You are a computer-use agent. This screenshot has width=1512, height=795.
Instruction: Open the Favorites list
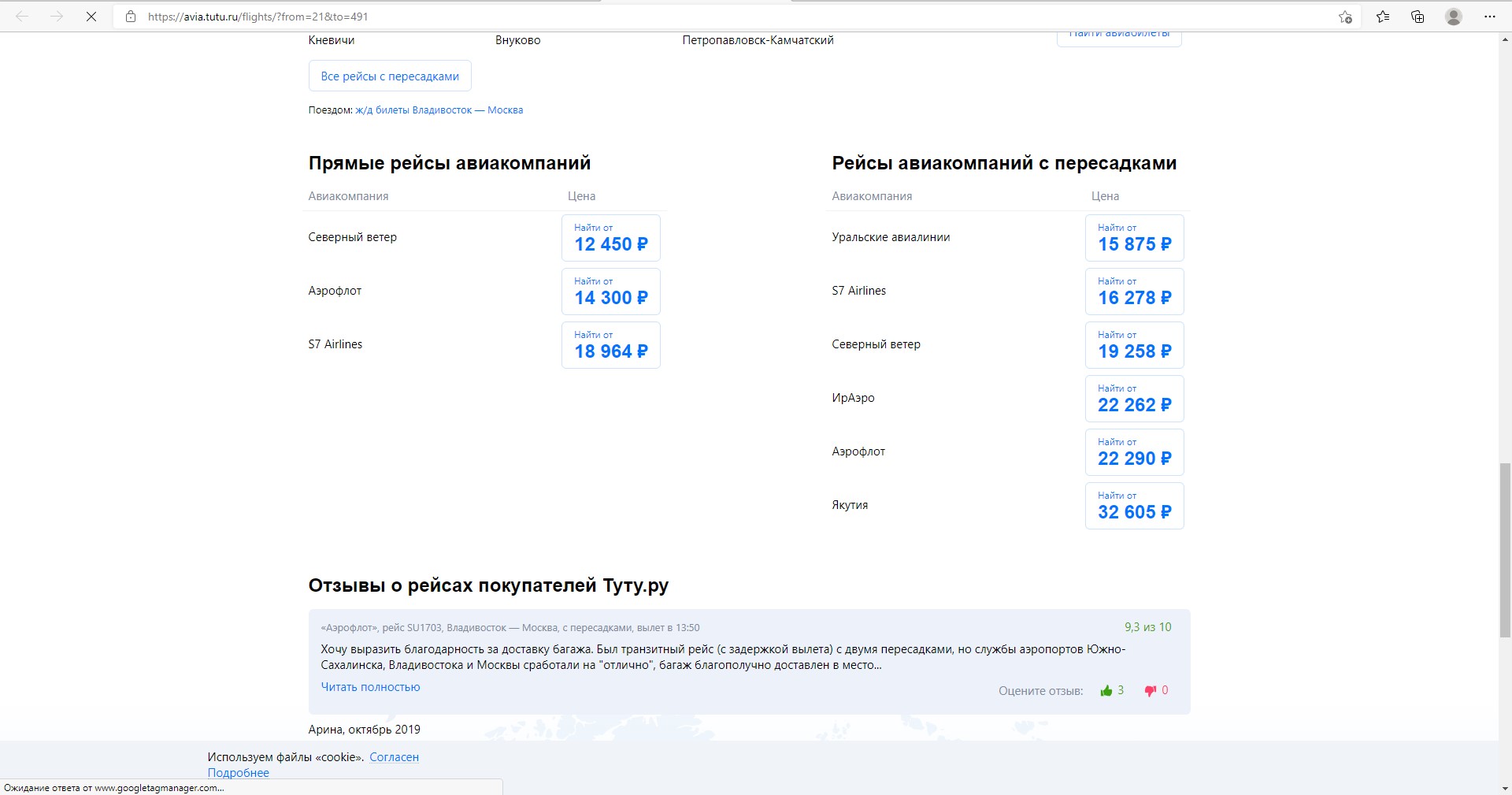tap(1383, 17)
